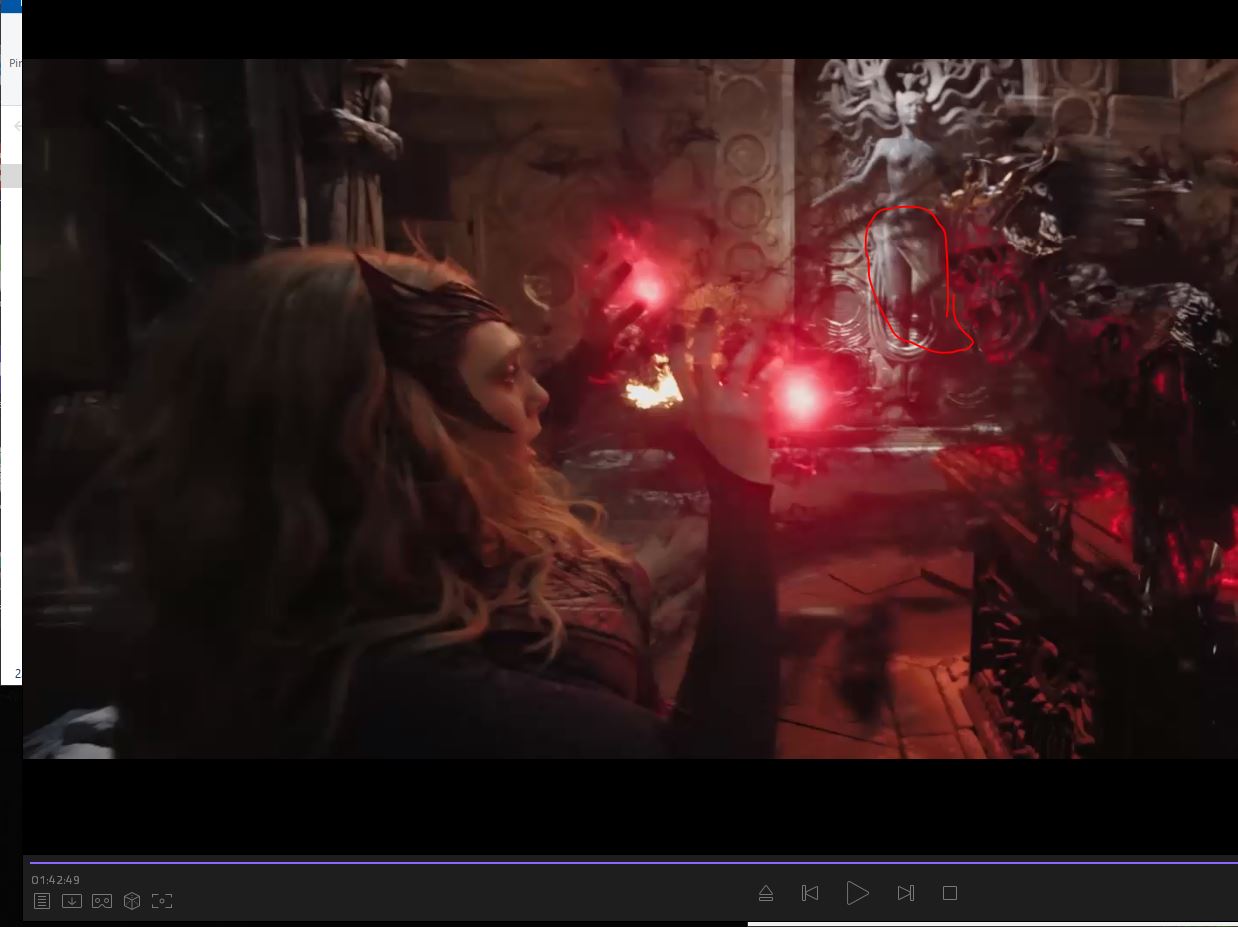Click the white window strip below the player
Screen dimensions: 1238x927
coord(990,923)
